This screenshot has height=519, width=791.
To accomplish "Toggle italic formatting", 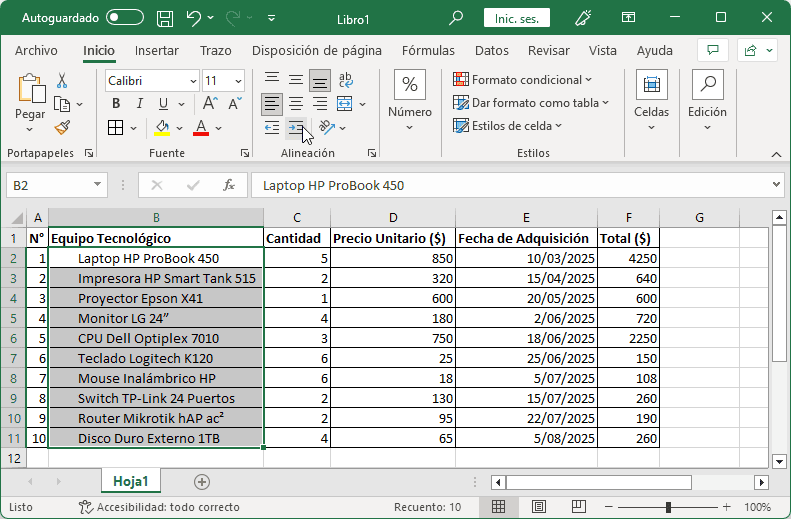I will click(x=138, y=103).
